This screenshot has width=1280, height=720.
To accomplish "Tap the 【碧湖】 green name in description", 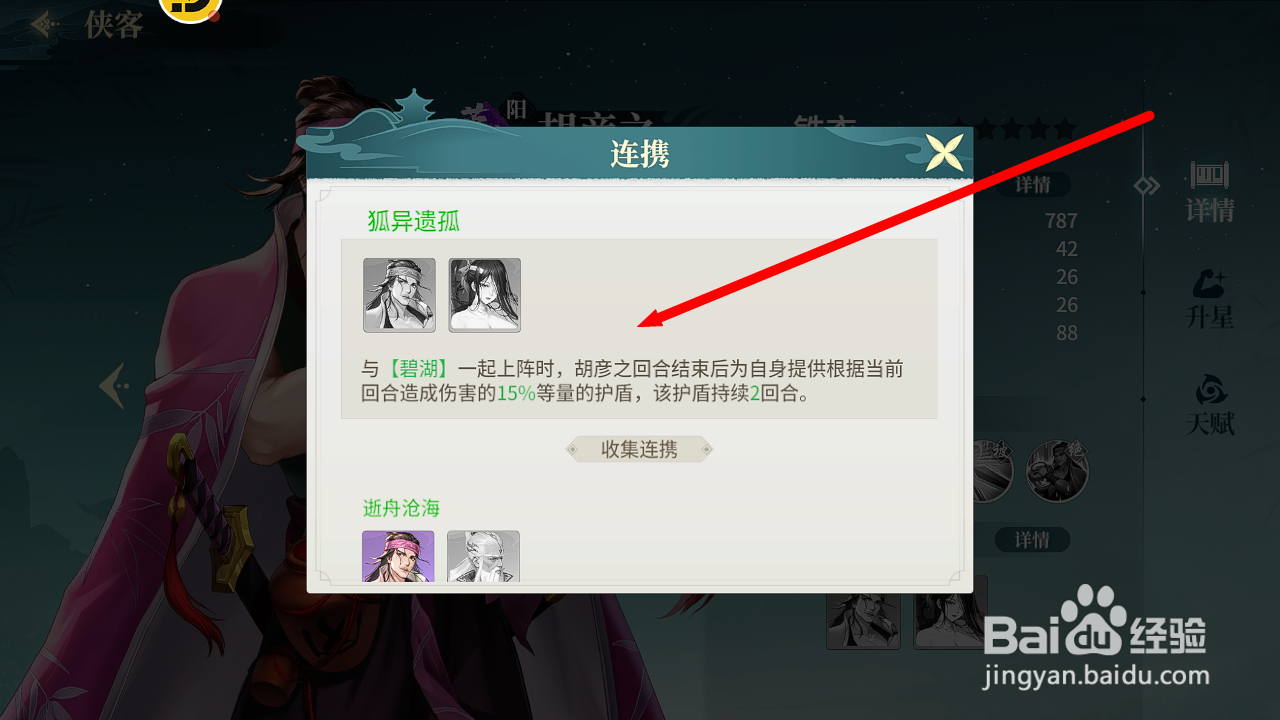I will [x=419, y=369].
